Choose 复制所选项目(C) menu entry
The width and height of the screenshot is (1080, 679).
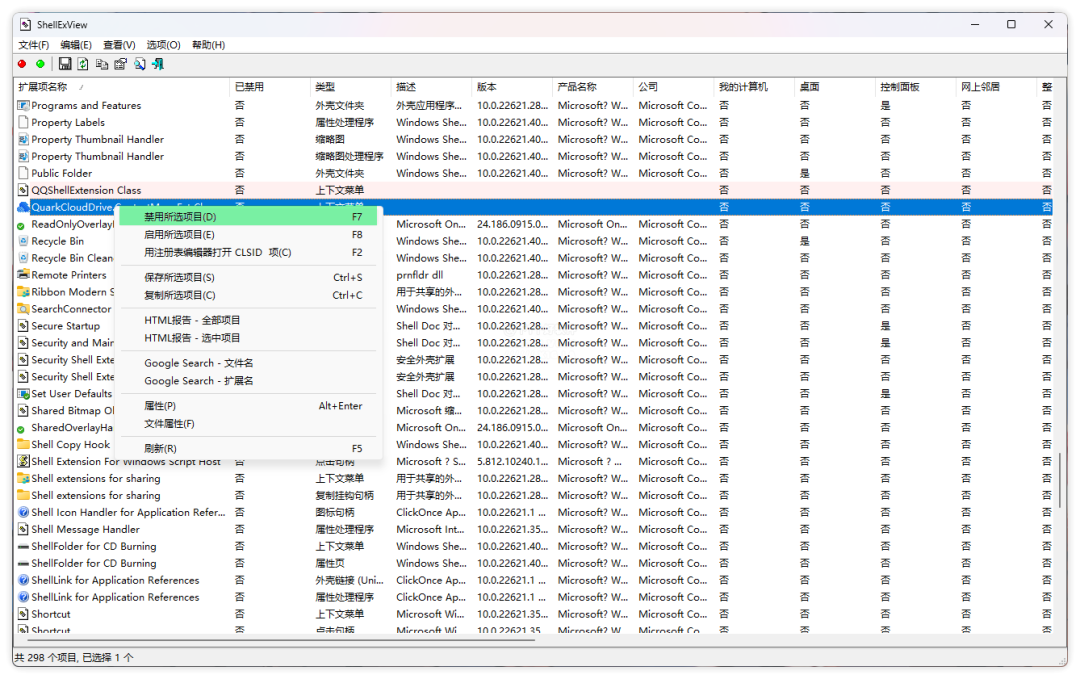tap(249, 295)
